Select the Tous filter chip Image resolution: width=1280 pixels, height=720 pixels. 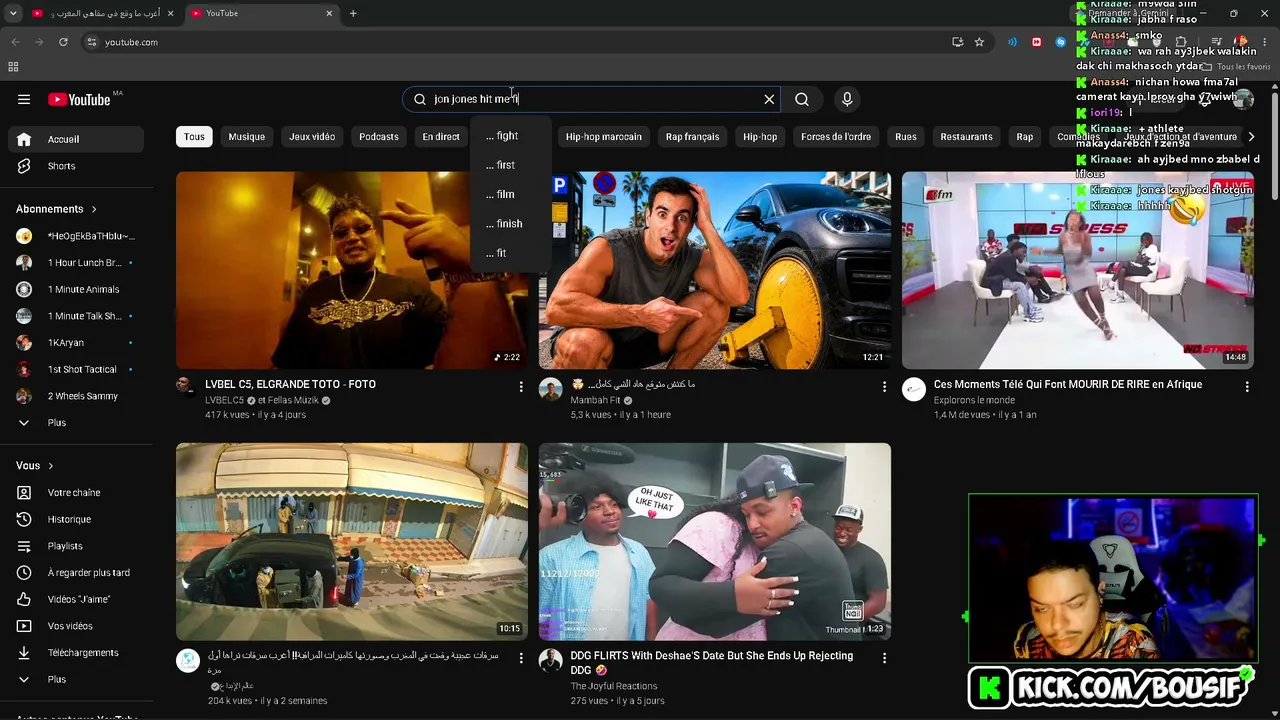pos(194,137)
